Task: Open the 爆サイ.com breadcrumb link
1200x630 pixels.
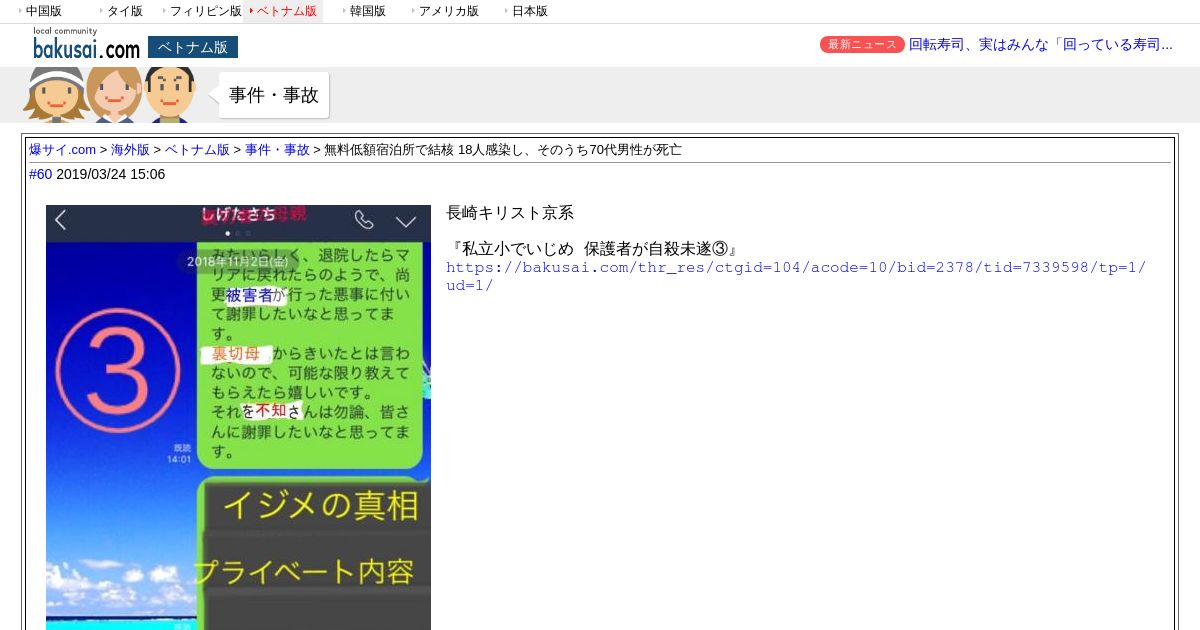Action: (x=62, y=150)
